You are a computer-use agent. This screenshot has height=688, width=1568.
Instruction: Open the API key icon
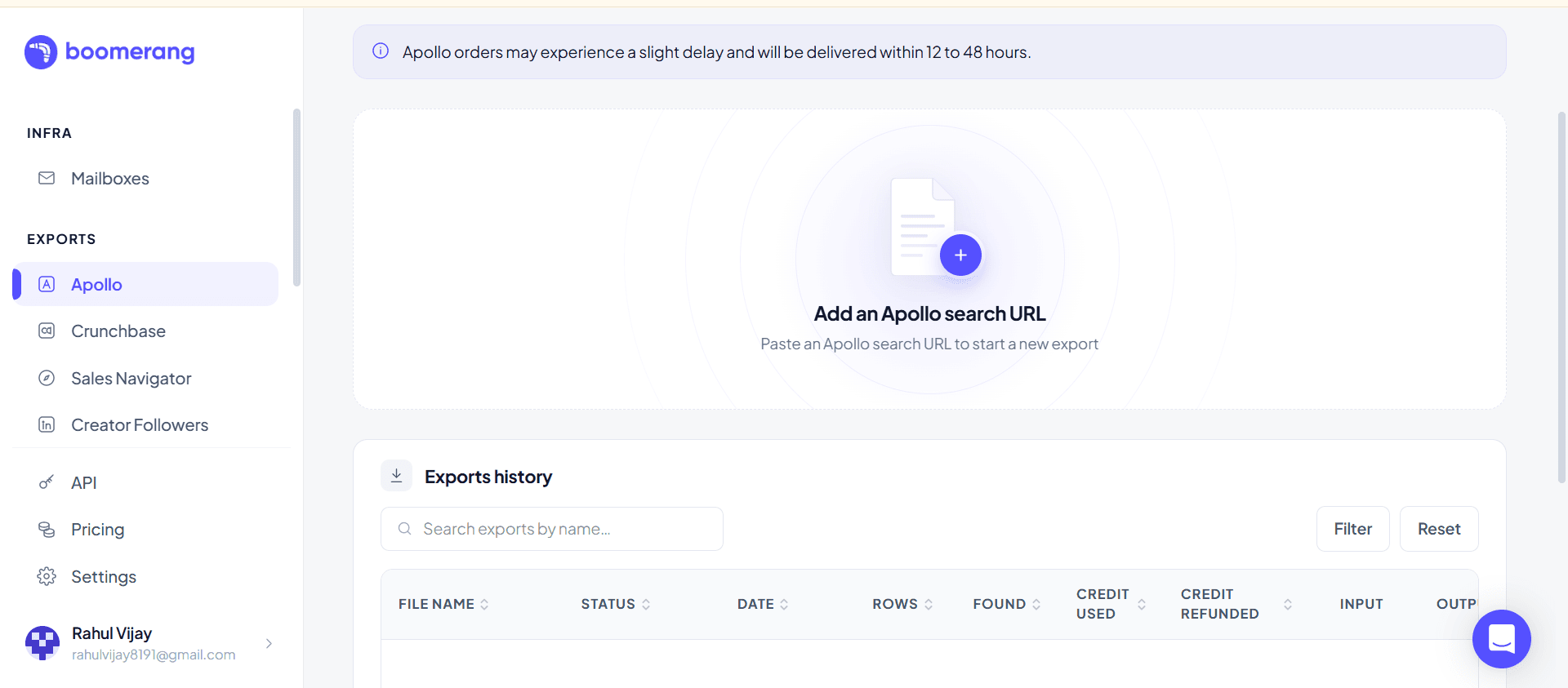tap(47, 482)
